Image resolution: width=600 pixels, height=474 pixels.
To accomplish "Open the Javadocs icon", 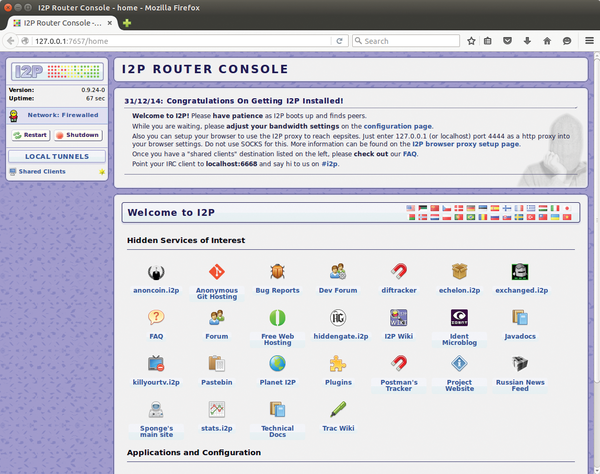I will pos(520,318).
